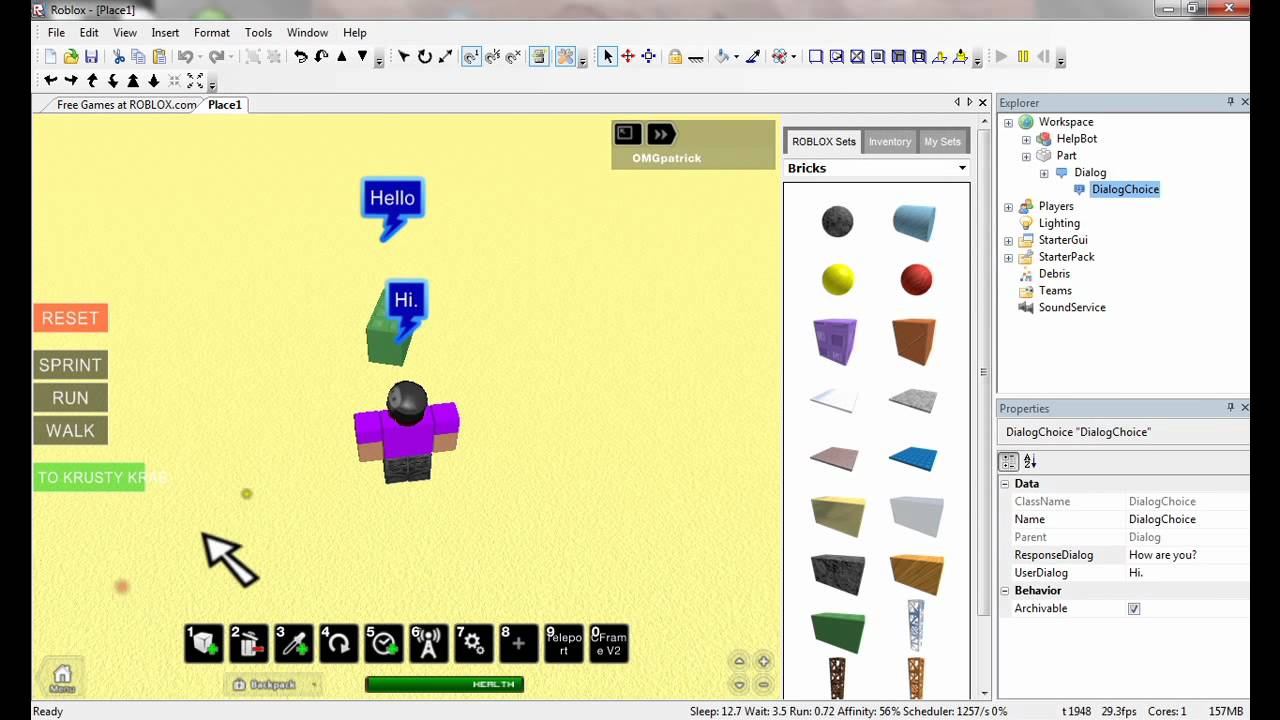
Task: Expand the Workspace tree node
Action: coord(1008,123)
